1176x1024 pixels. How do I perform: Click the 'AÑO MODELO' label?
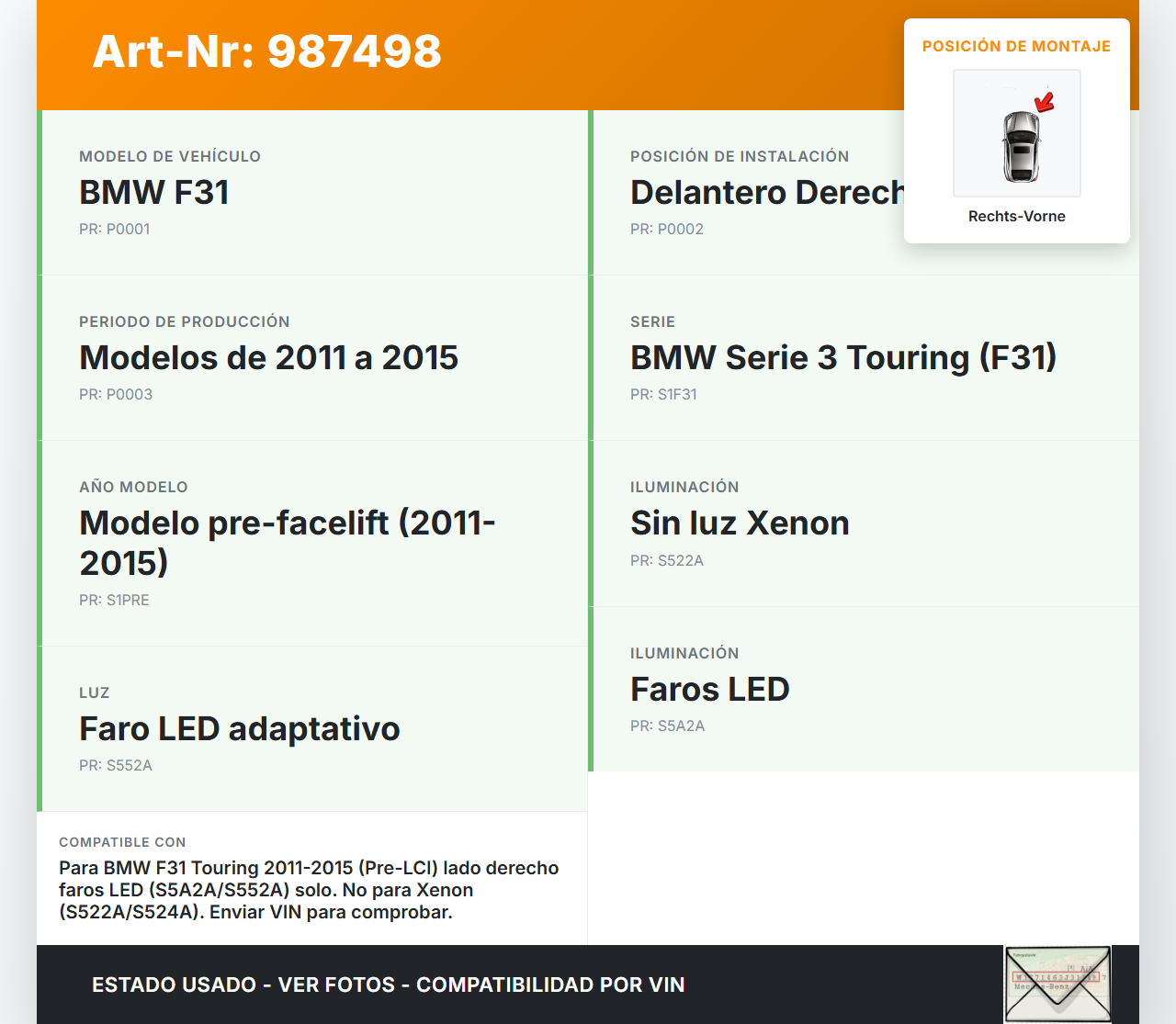[x=133, y=487]
